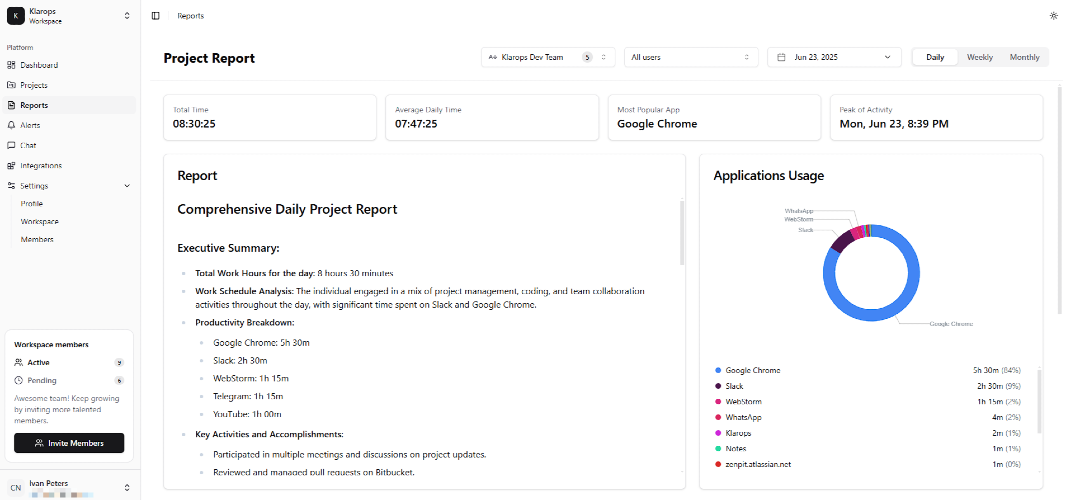
Task: Select the Monthly view tab
Action: click(1024, 57)
